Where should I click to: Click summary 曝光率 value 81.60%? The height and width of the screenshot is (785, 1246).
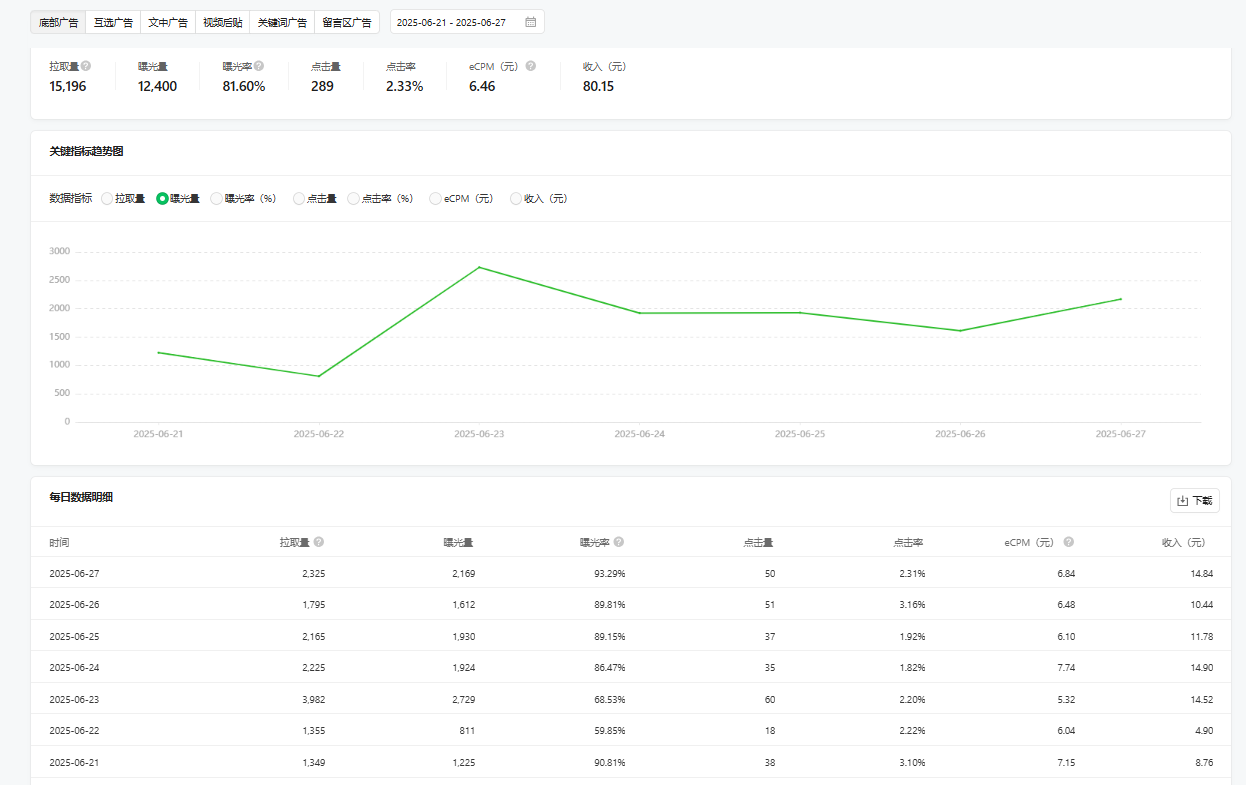click(244, 87)
